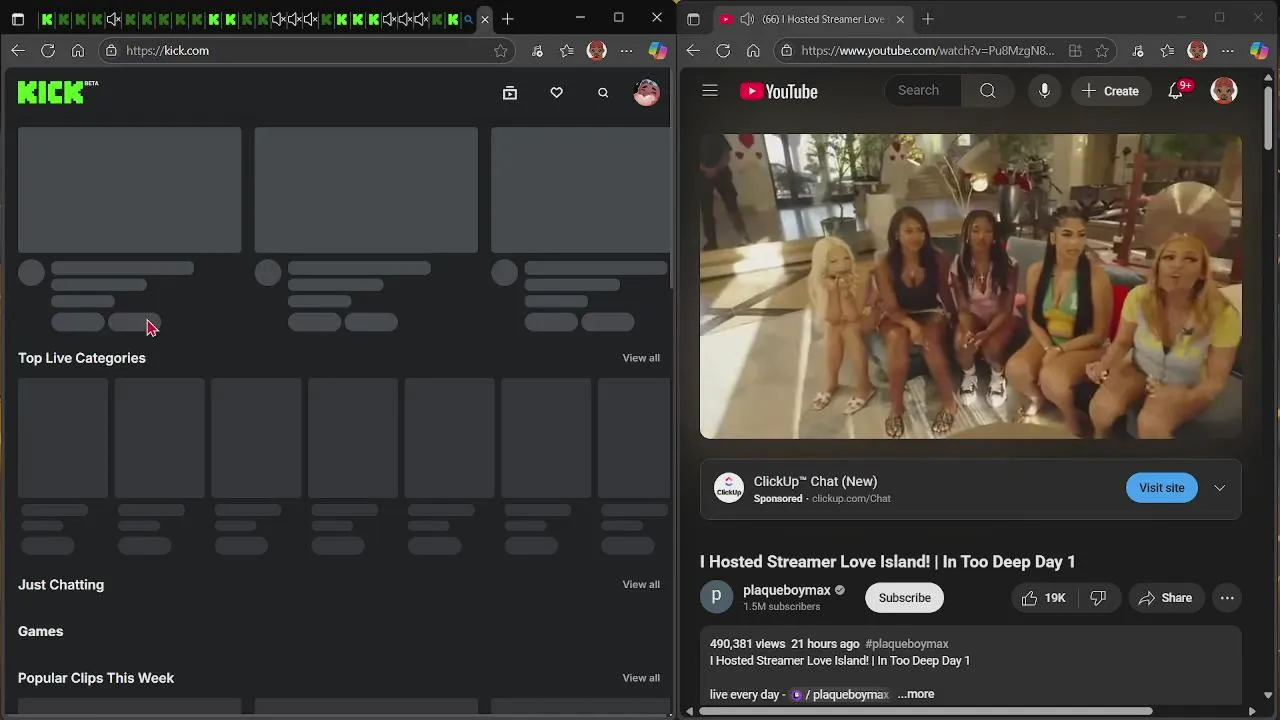Viewport: 1280px width, 720px height.
Task: Open browser profile avatar in YouTube window toolbar
Action: pyautogui.click(x=1197, y=50)
